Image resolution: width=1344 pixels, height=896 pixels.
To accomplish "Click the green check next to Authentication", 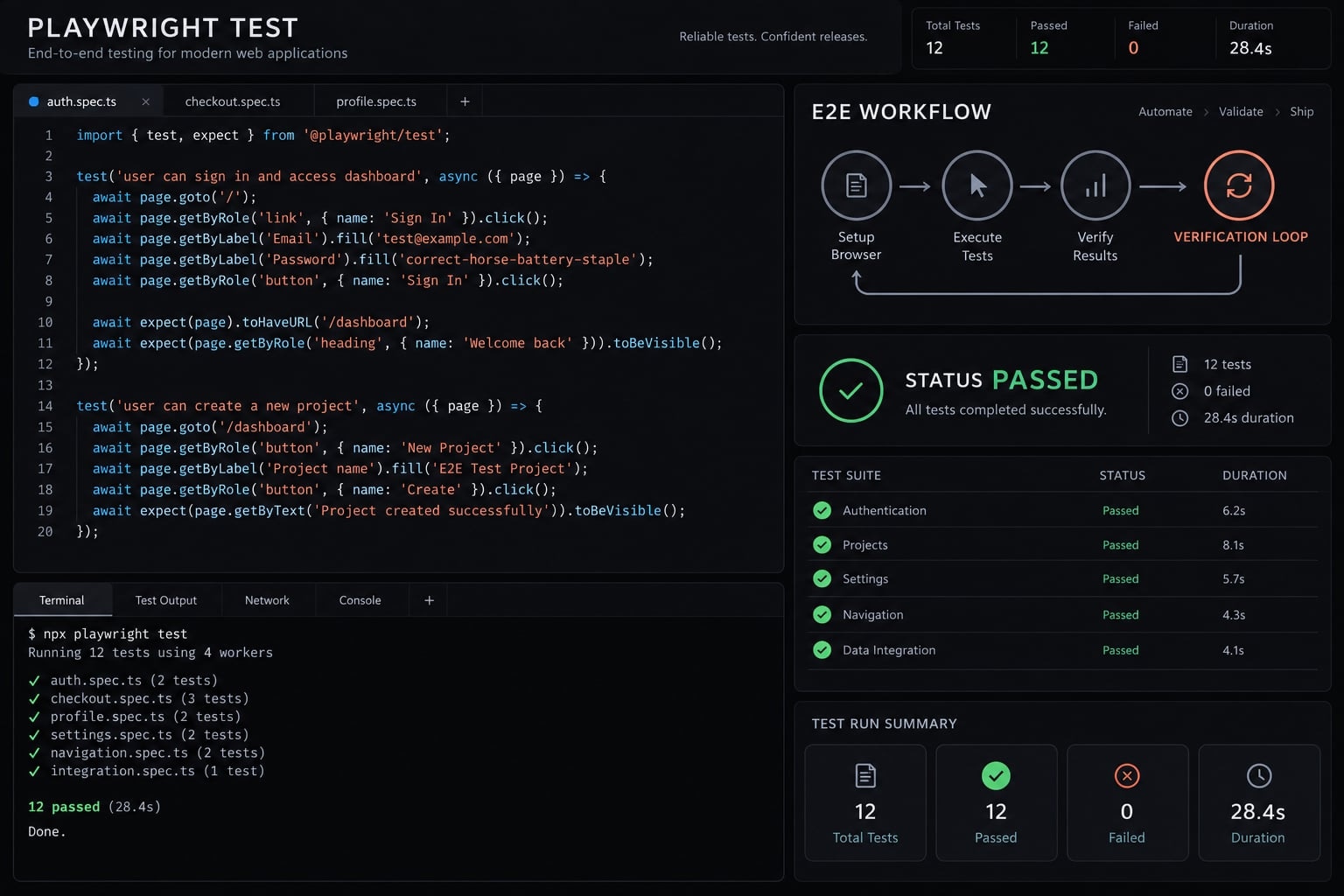I will (x=822, y=510).
